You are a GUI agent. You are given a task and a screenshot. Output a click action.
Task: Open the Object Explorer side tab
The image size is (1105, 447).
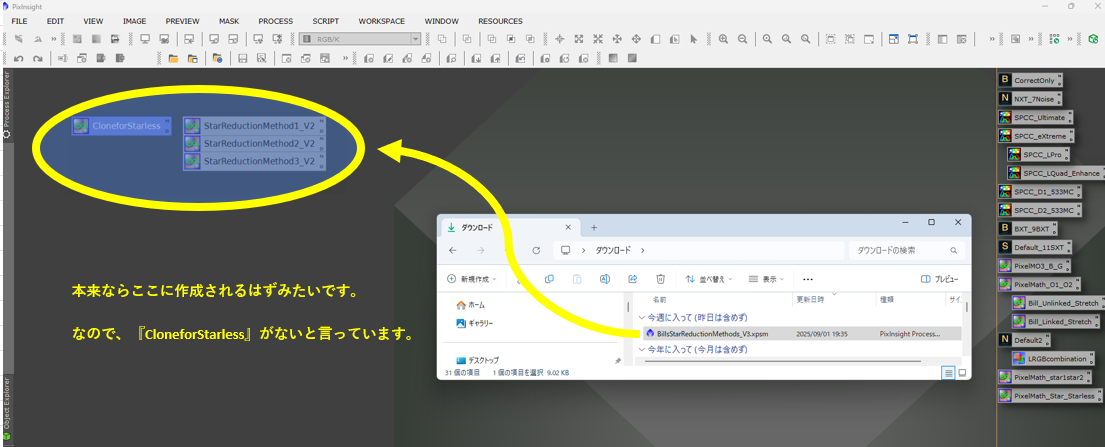(7, 409)
